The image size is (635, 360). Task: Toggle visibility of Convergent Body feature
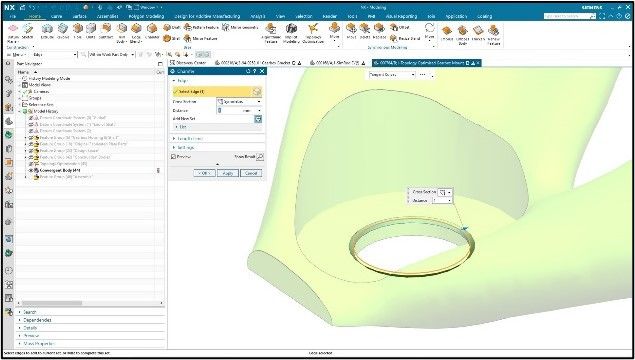[31, 170]
